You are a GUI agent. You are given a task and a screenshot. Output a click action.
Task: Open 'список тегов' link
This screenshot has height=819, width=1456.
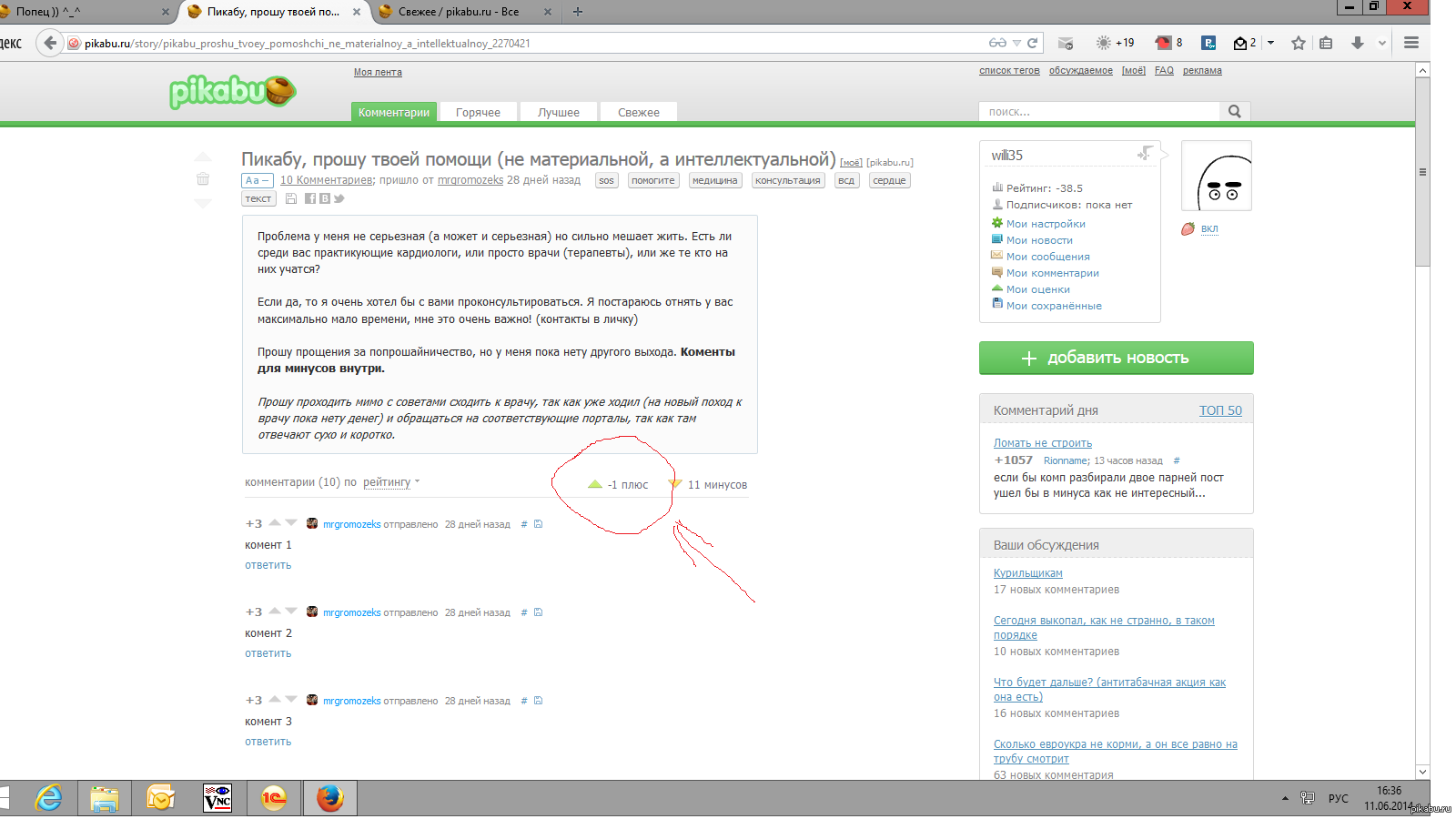click(x=1009, y=70)
